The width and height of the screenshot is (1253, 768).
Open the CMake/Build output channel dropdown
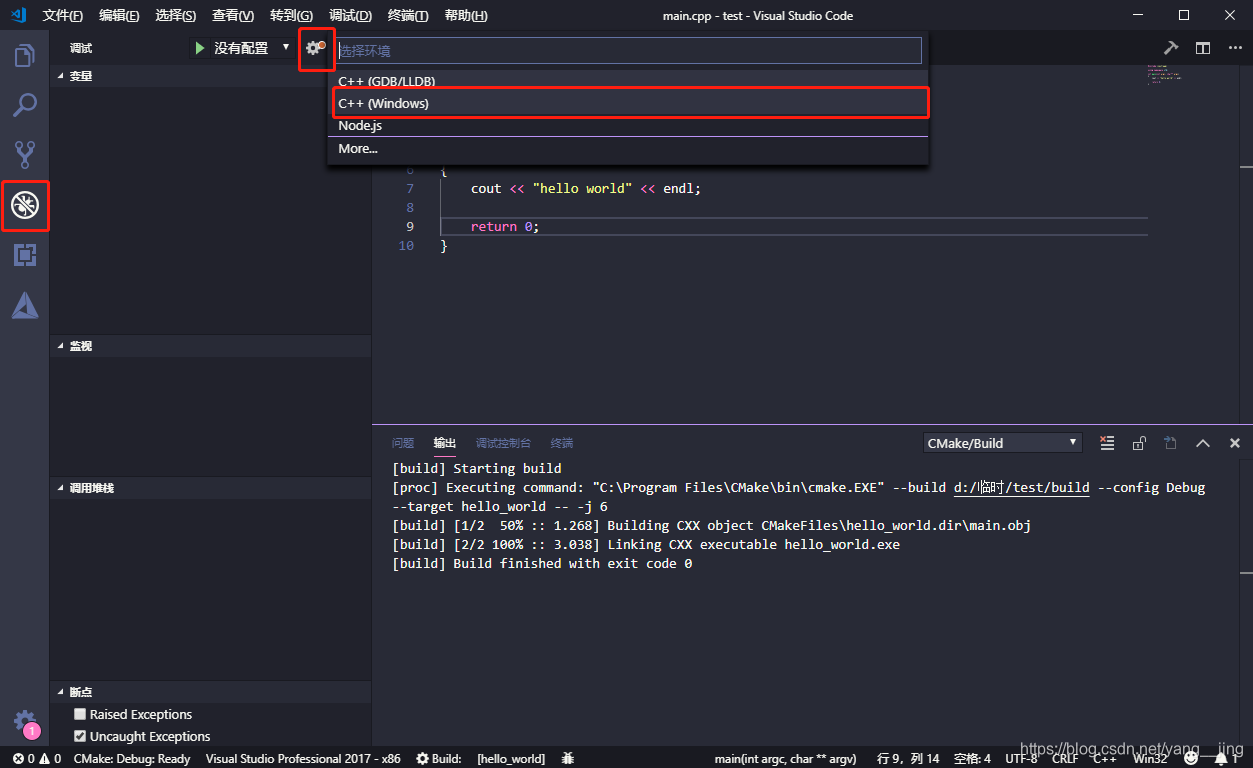[x=1003, y=443]
